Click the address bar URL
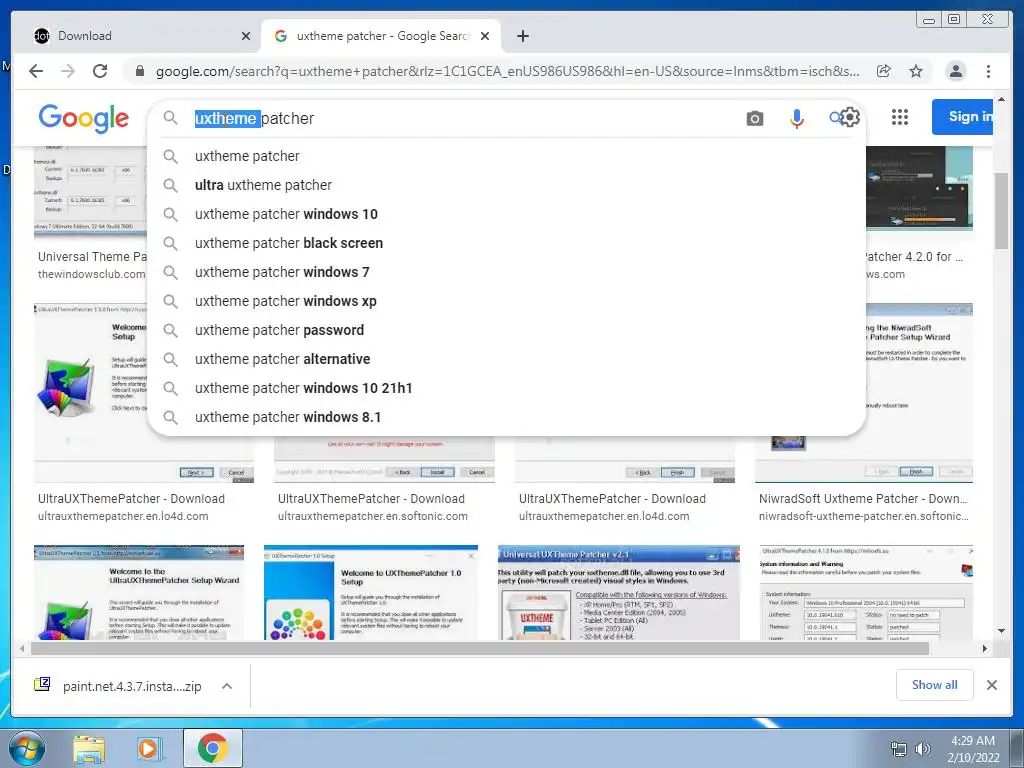 pos(507,71)
